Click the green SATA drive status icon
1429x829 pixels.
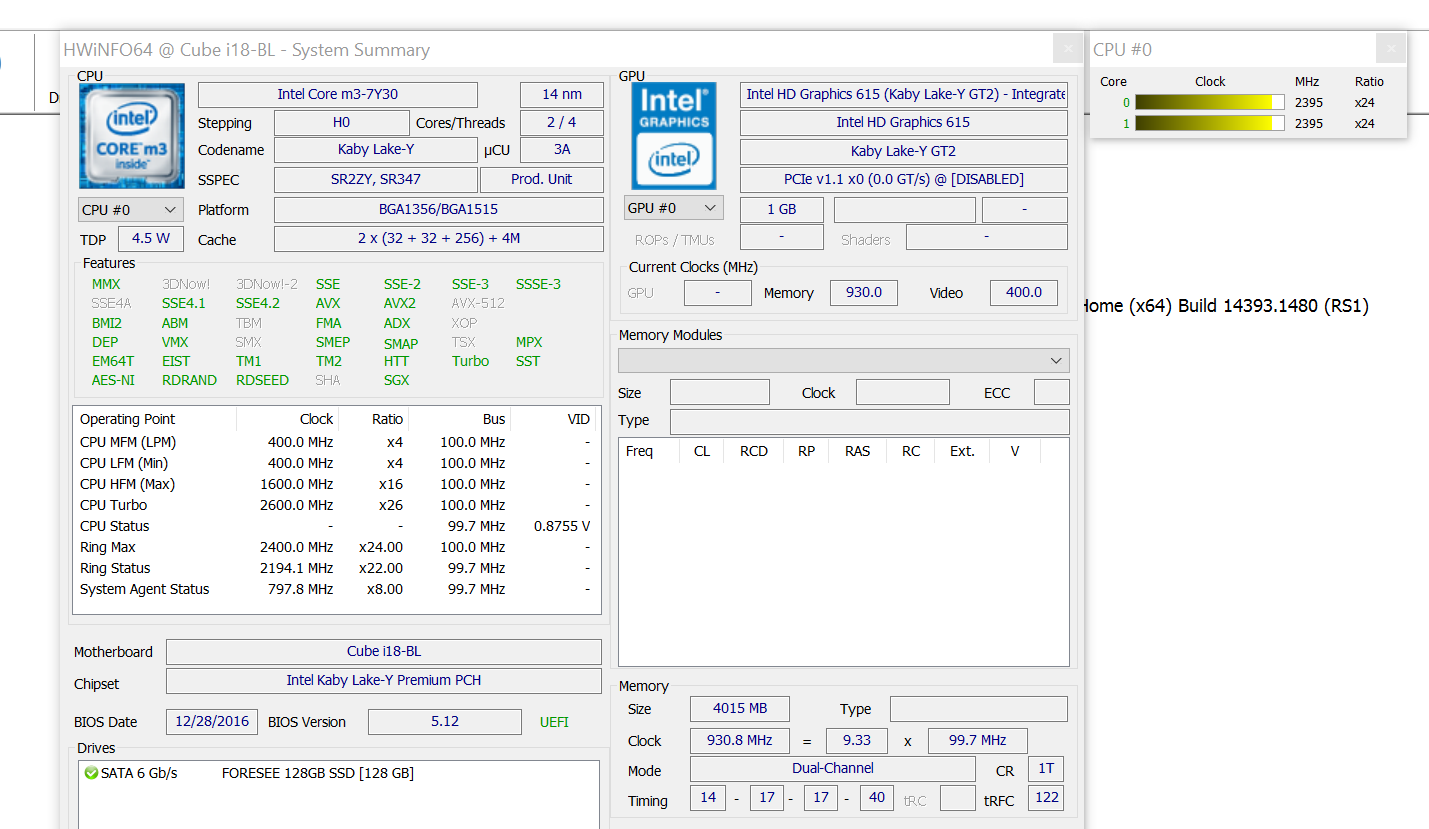(x=91, y=773)
